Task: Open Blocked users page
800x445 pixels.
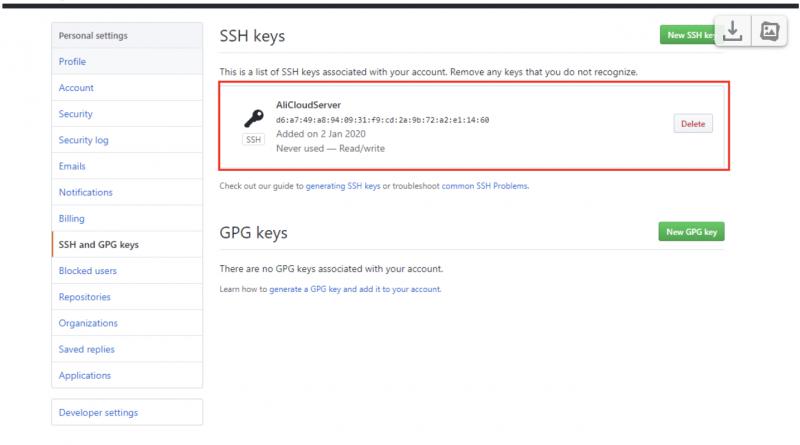Action: 88,271
